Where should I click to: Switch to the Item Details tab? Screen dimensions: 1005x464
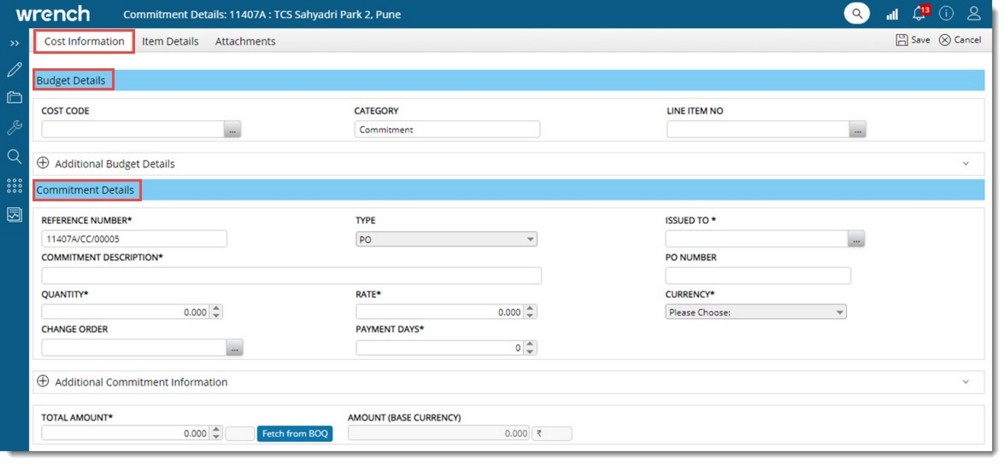click(x=170, y=42)
